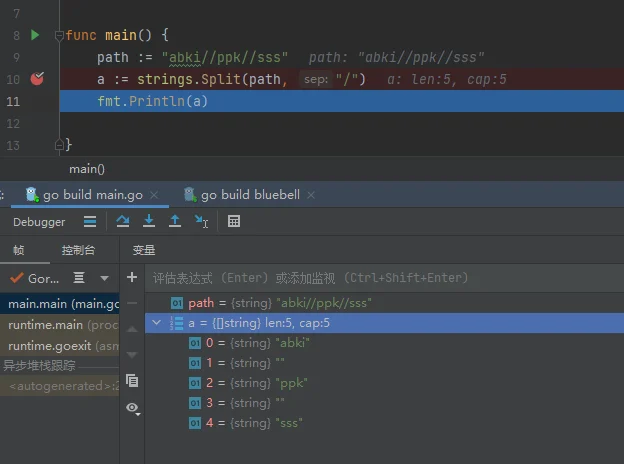Select slice element 1 empty string
The width and height of the screenshot is (624, 464).
coord(384,363)
